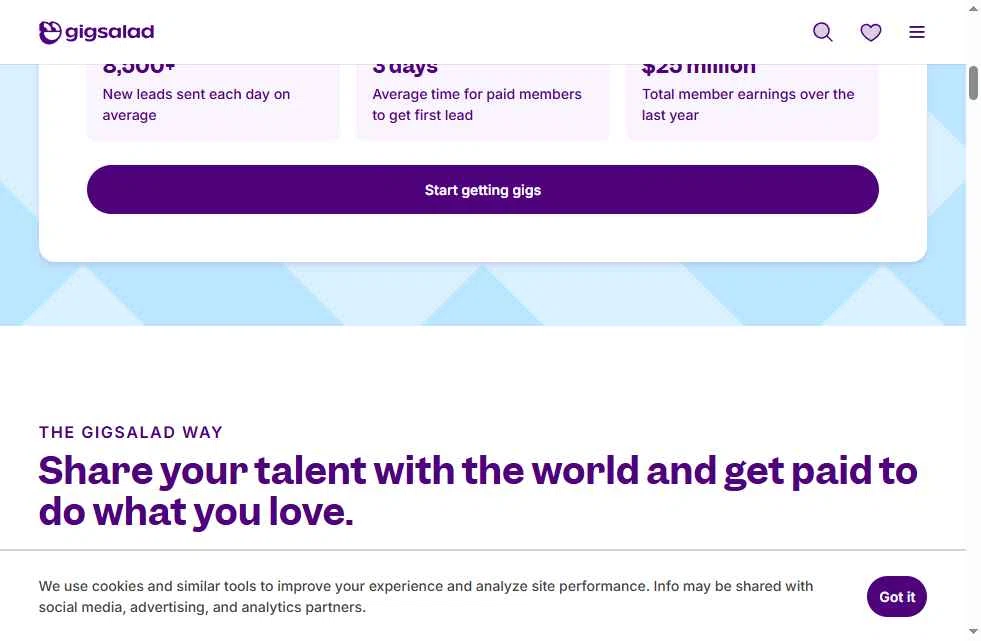Click the $25 million figure
981x641 pixels.
699,70
